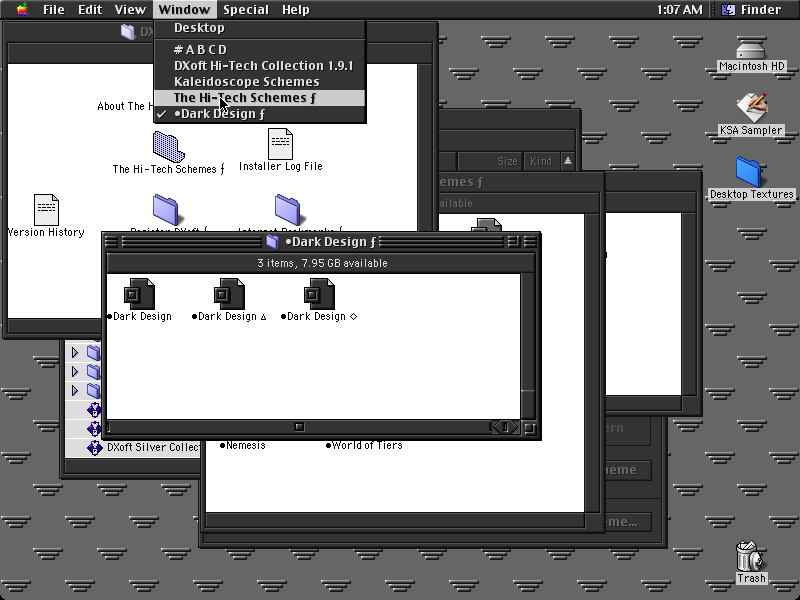The height and width of the screenshot is (600, 800).
Task: Select the Macintosh HD disk icon
Action: click(751, 49)
